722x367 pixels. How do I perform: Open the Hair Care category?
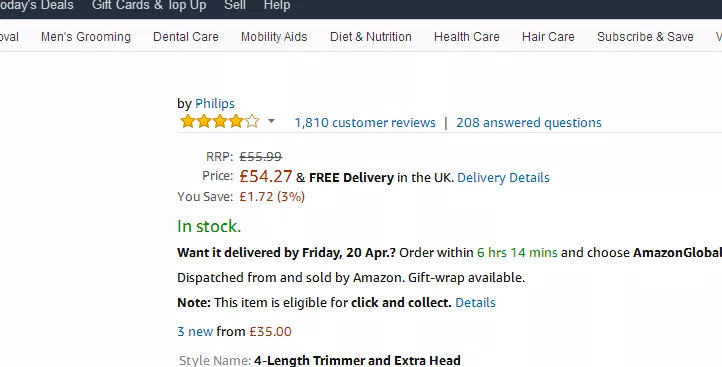coord(548,37)
